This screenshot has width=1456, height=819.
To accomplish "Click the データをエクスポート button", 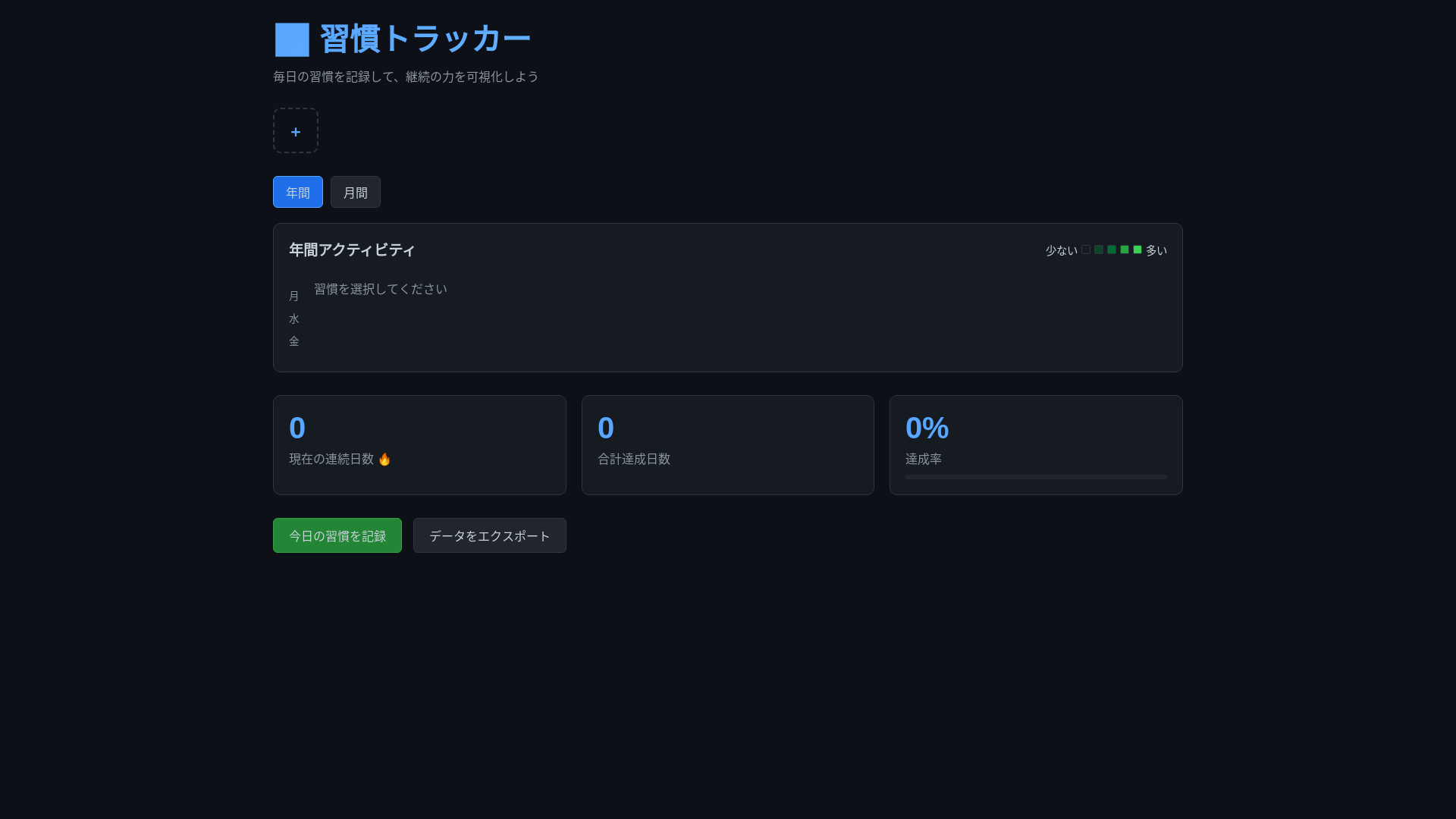I will tap(490, 535).
